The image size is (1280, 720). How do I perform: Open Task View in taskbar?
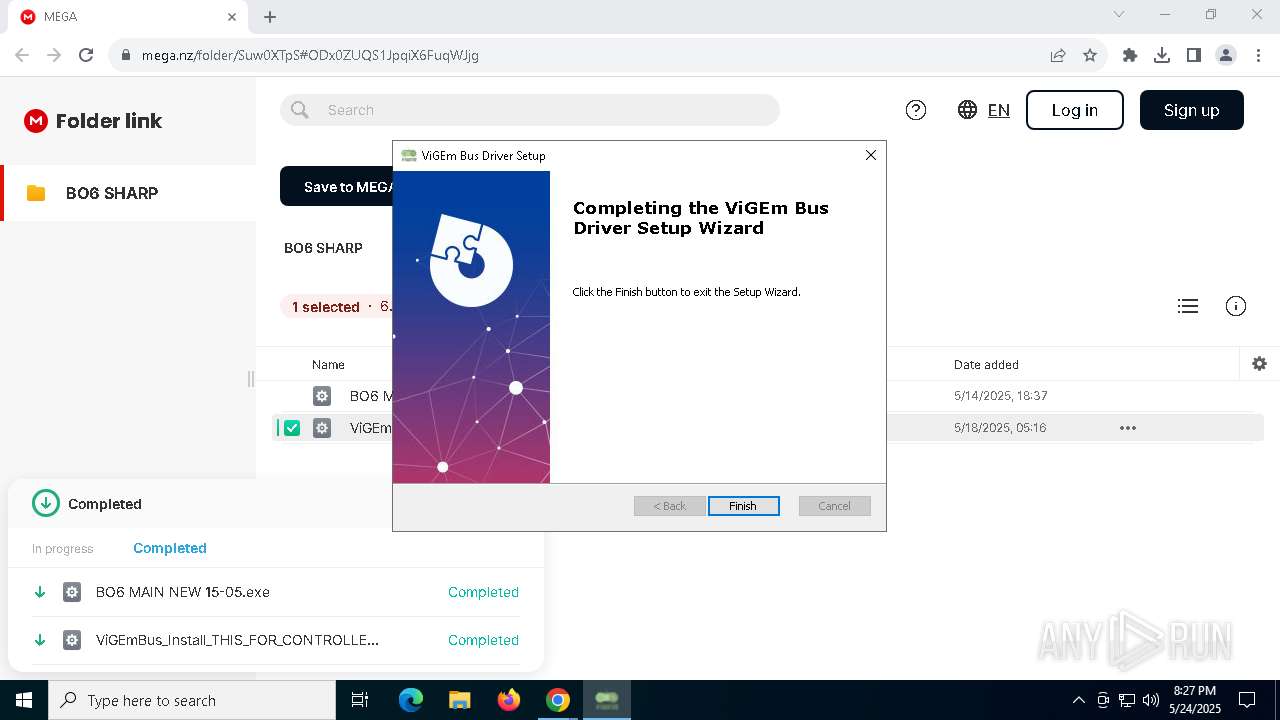(x=360, y=700)
